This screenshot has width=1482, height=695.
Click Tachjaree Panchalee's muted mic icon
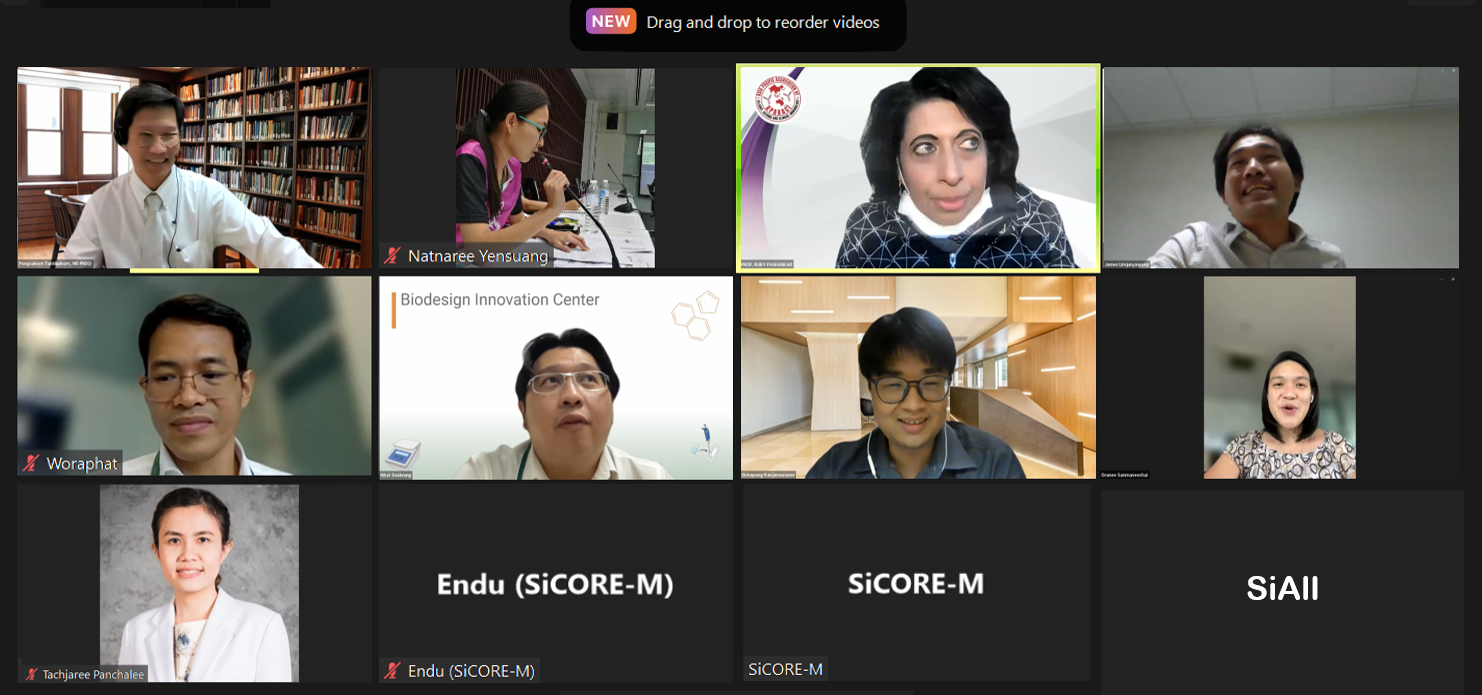tap(32, 674)
